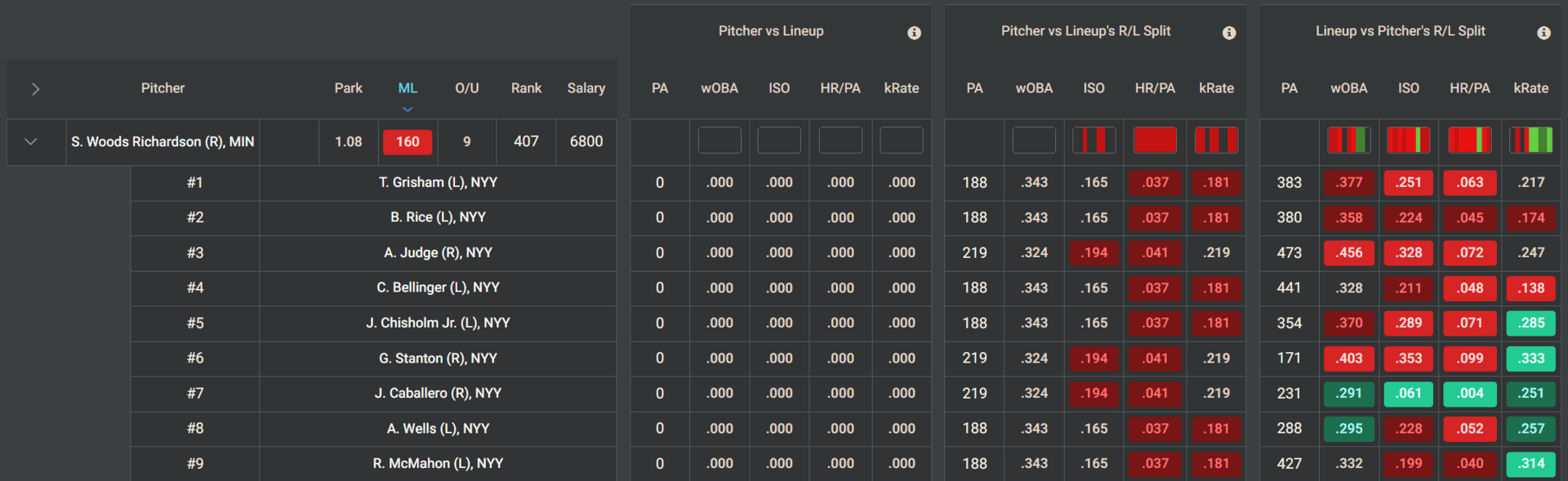This screenshot has width=1568, height=481.
Task: Select G. Stanton's green .333 kRate cell
Action: tap(1531, 359)
